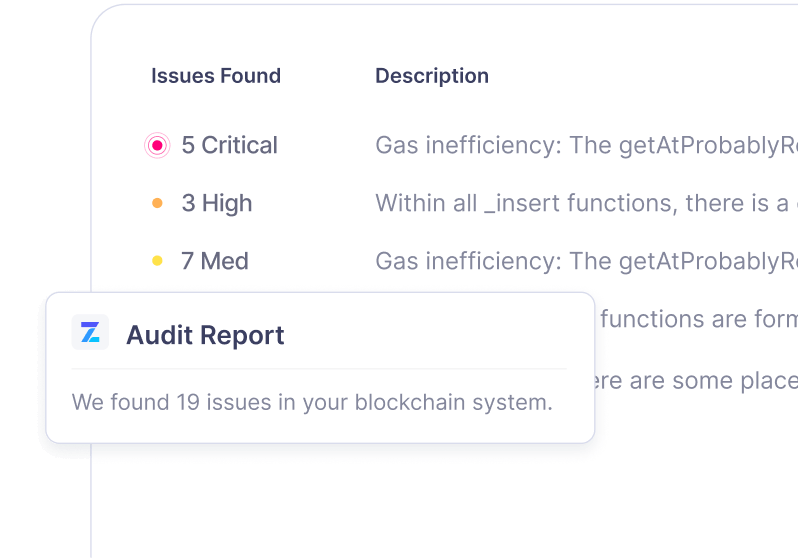Image resolution: width=798 pixels, height=558 pixels.
Task: Sort by Description column header
Action: pos(432,76)
